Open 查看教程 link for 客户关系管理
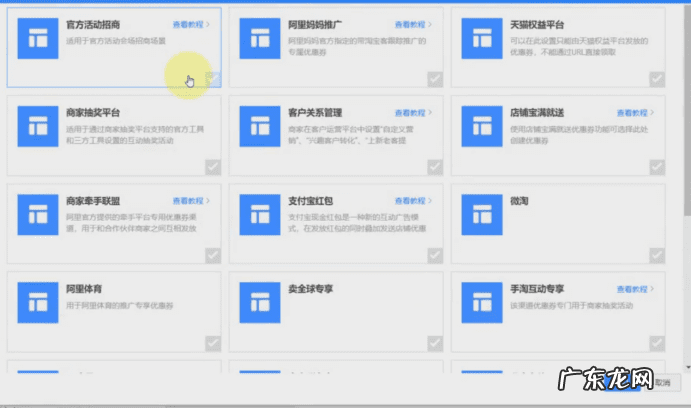Screen dimensions: 692x408 click(x=413, y=113)
